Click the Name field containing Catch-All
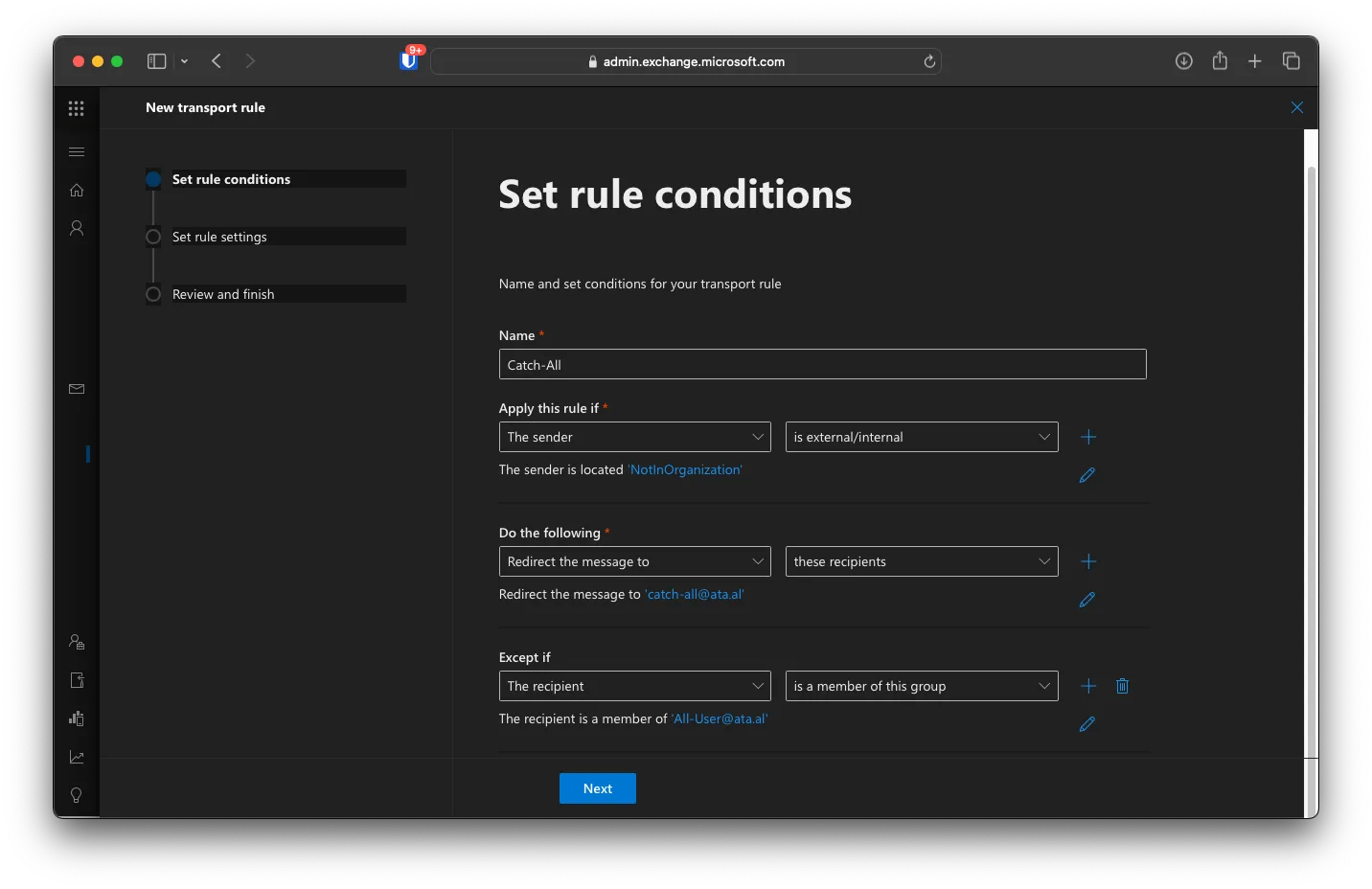This screenshot has height=889, width=1372. point(823,364)
